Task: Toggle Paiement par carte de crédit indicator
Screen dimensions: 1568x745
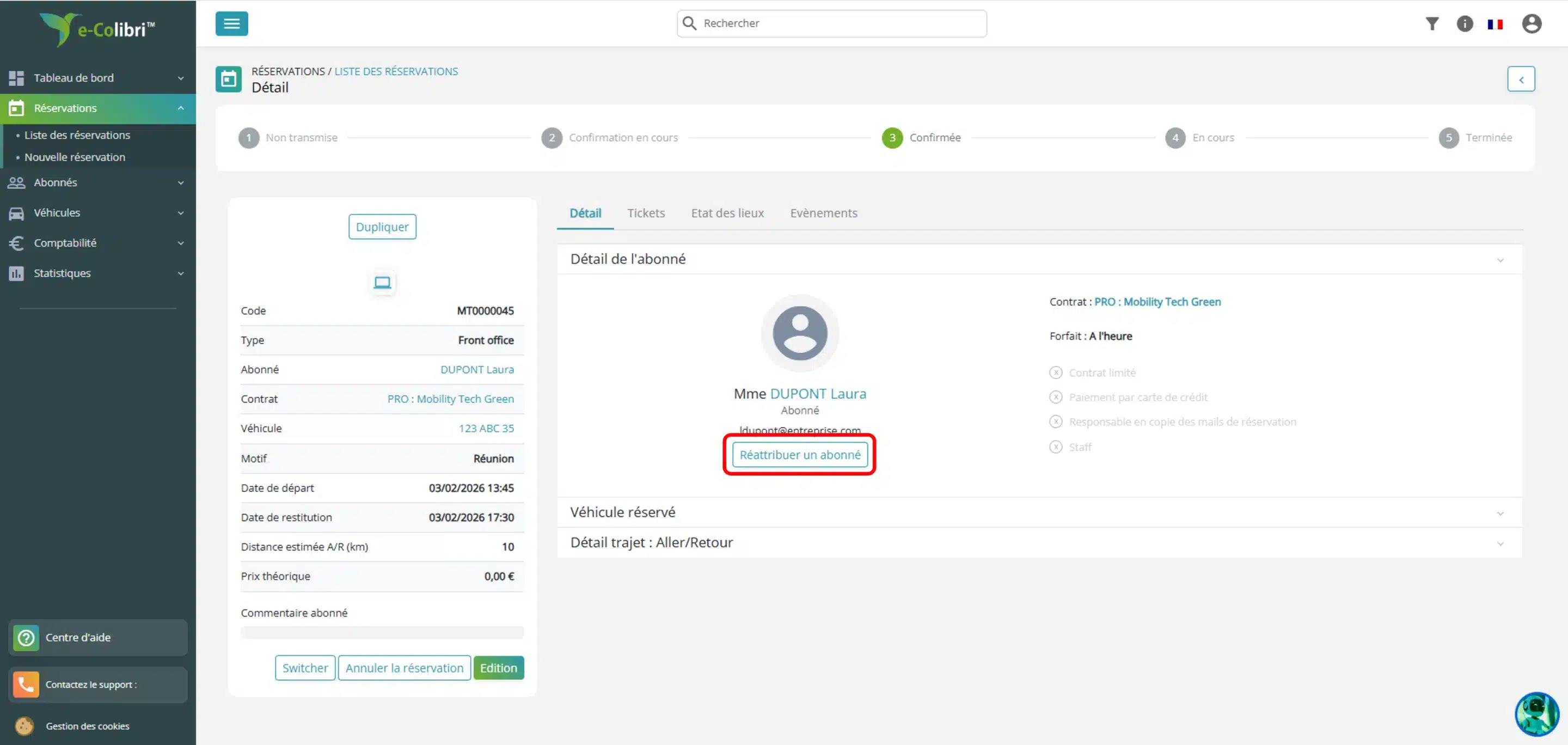Action: pos(1056,397)
